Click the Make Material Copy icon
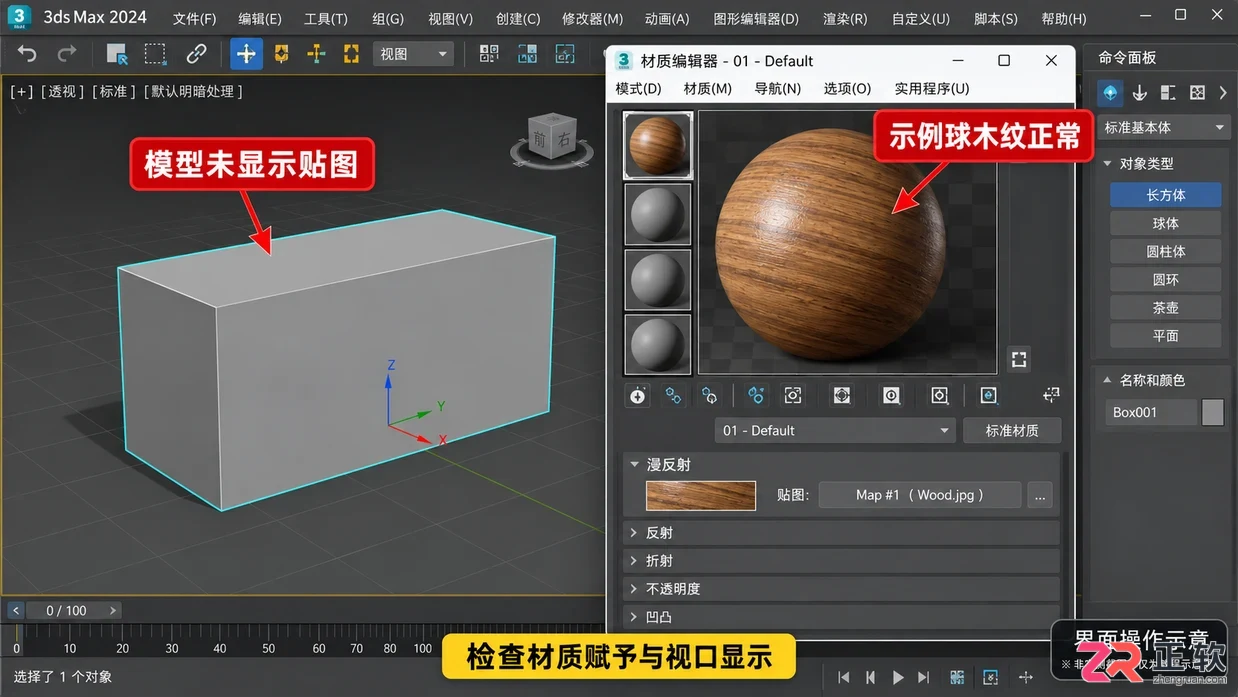The width and height of the screenshot is (1238, 697). click(x=793, y=396)
